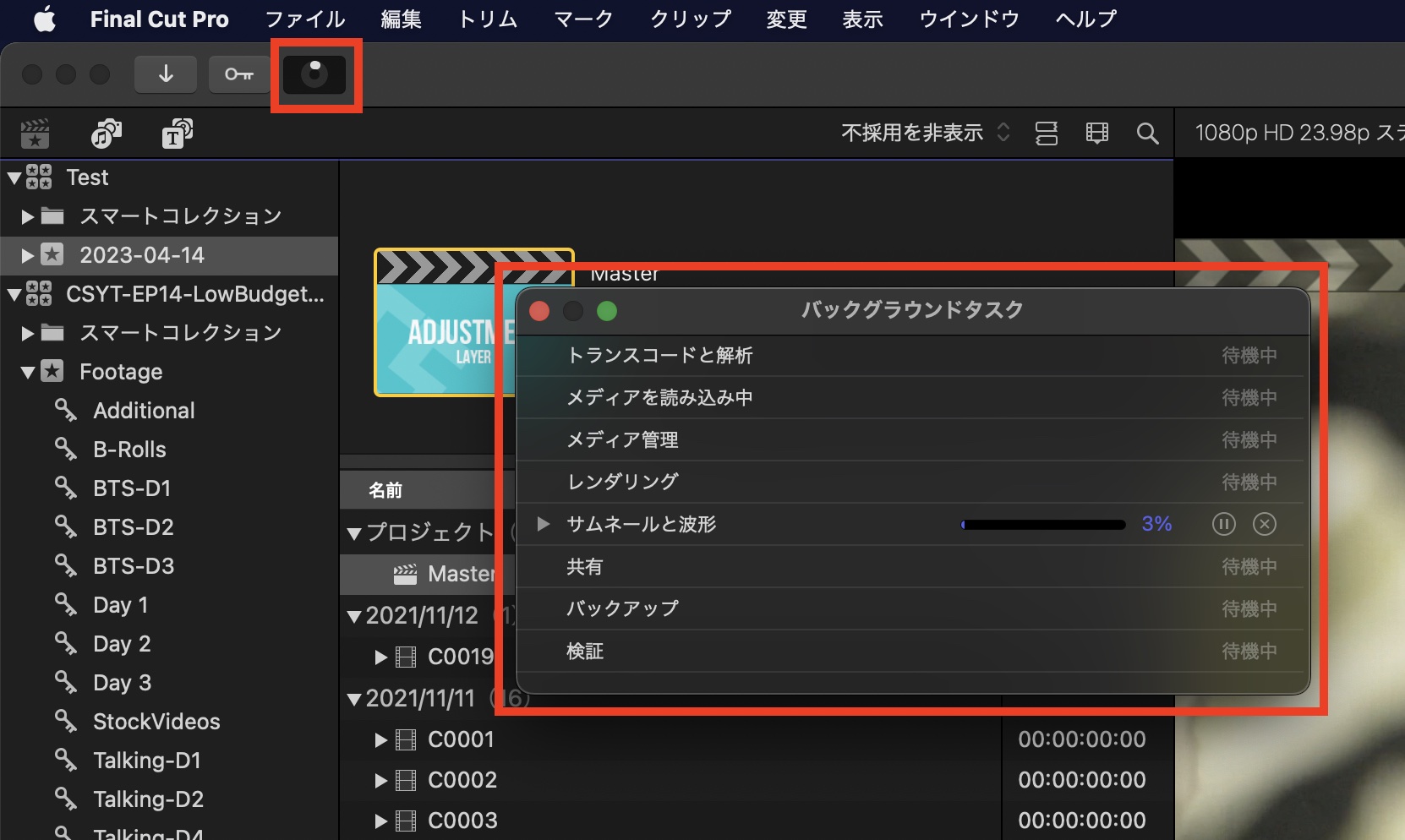
Task: Select the StockVideos keyword collection
Action: pyautogui.click(x=156, y=722)
